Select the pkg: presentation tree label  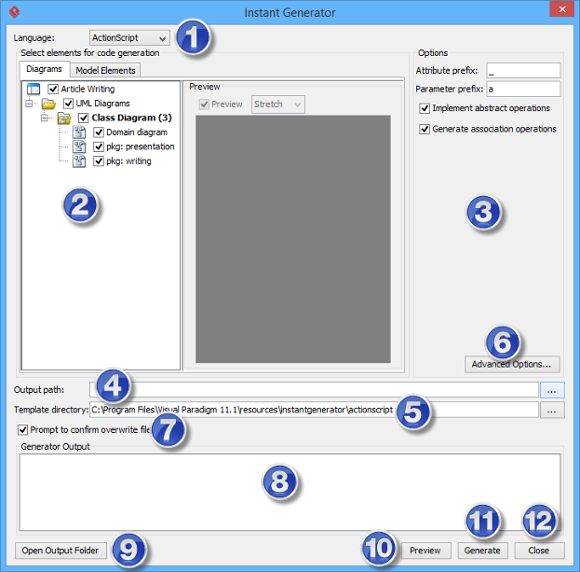coord(140,147)
